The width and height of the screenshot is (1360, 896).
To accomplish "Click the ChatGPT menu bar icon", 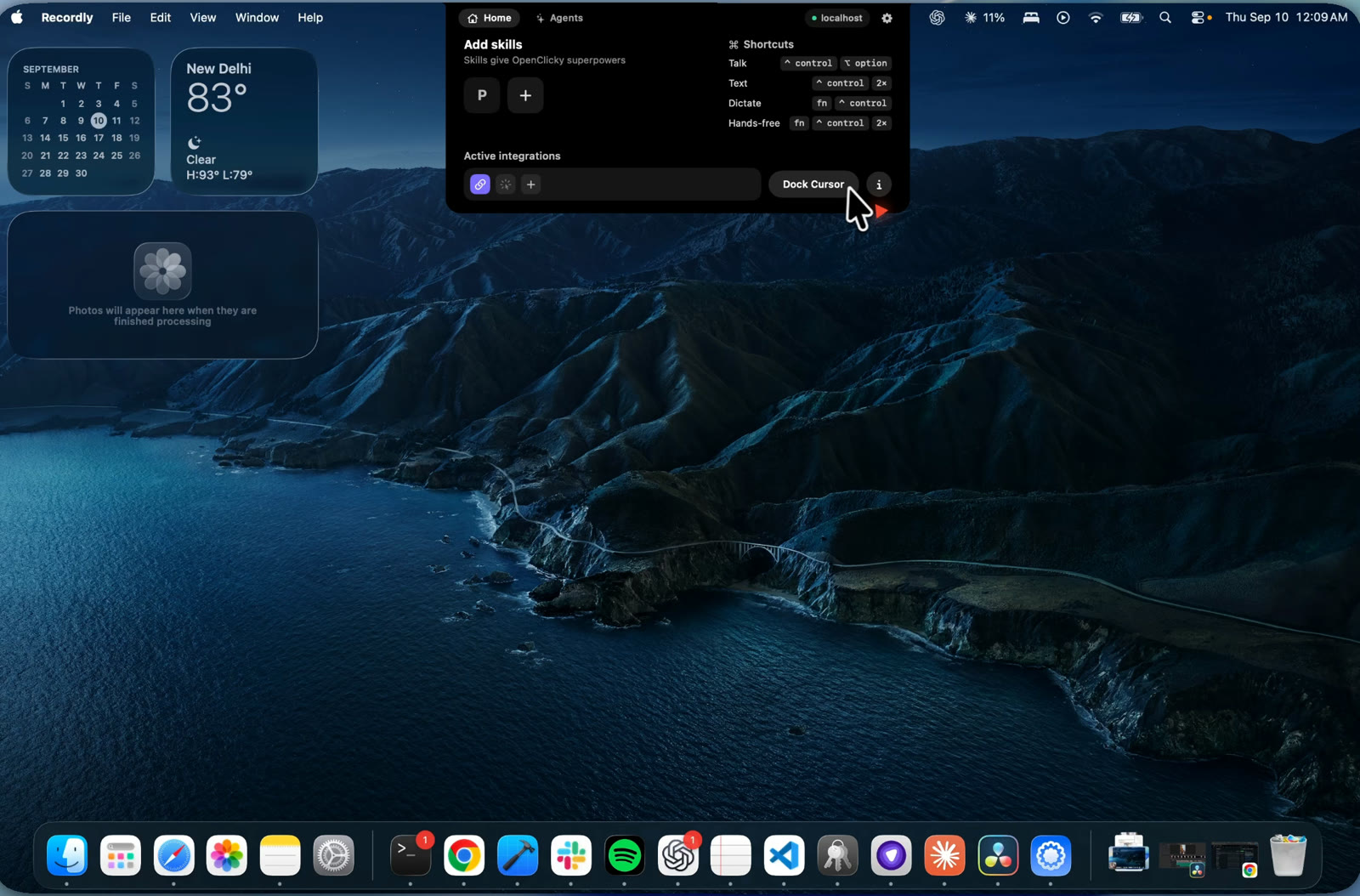I will [x=937, y=17].
